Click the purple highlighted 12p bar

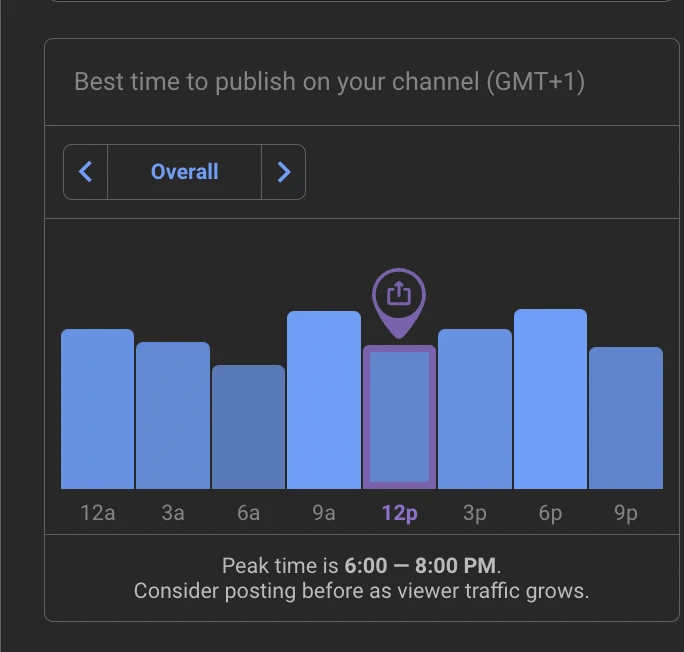click(399, 417)
